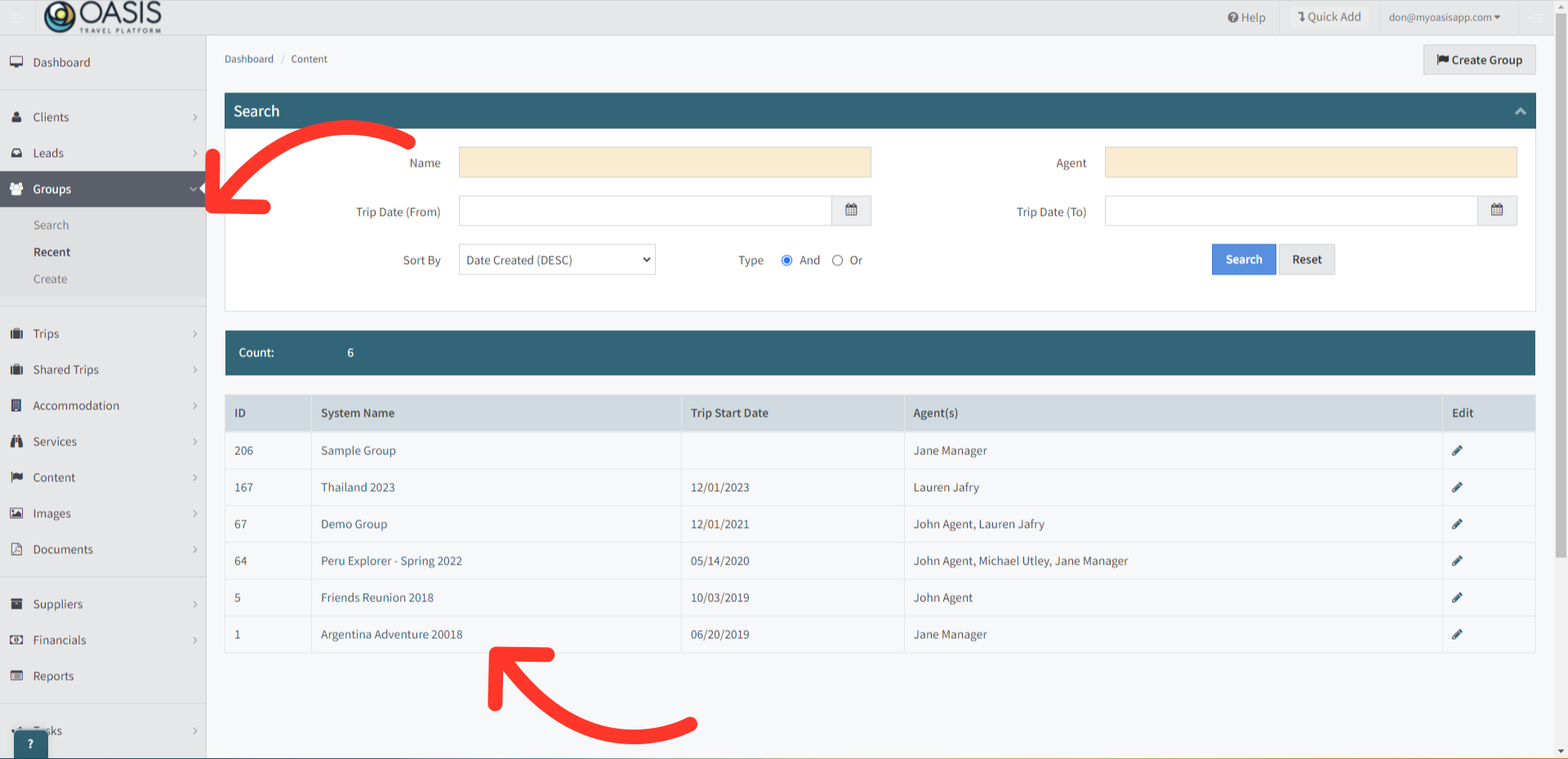Open the don@myoasisapp.com account menu
This screenshot has height=759, width=1568.
1445,16
